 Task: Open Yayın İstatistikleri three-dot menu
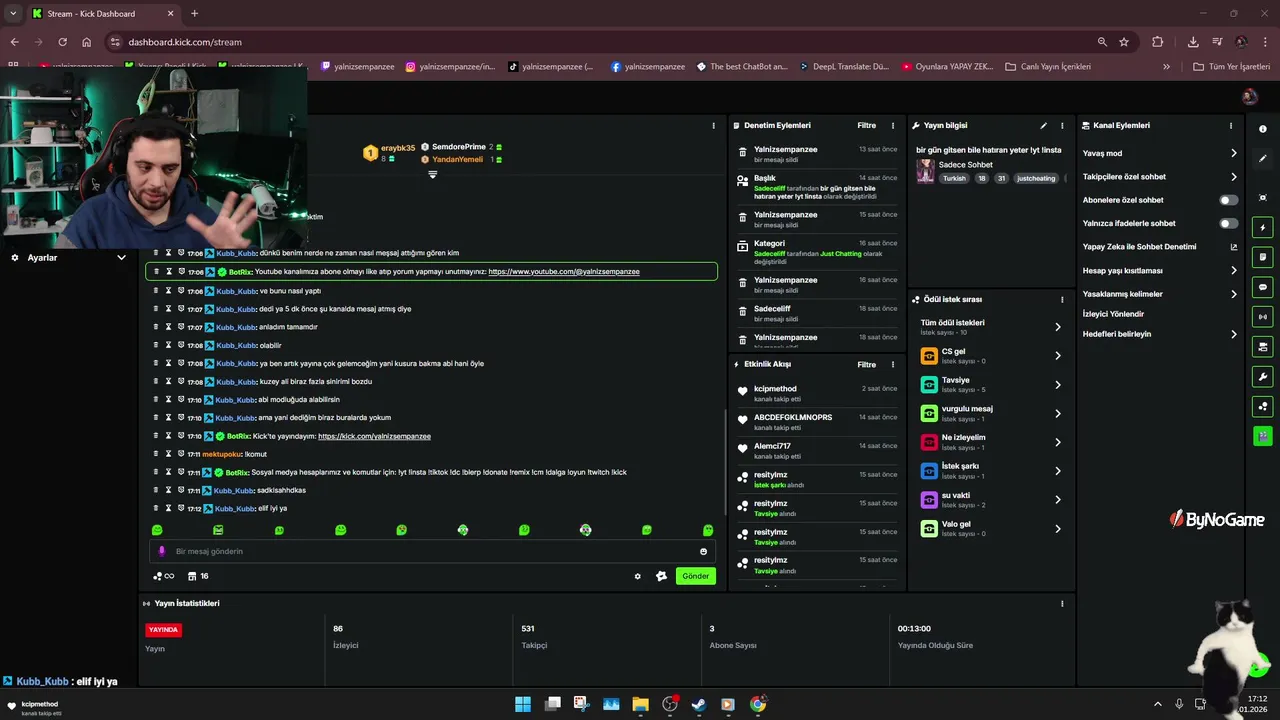click(x=1062, y=603)
